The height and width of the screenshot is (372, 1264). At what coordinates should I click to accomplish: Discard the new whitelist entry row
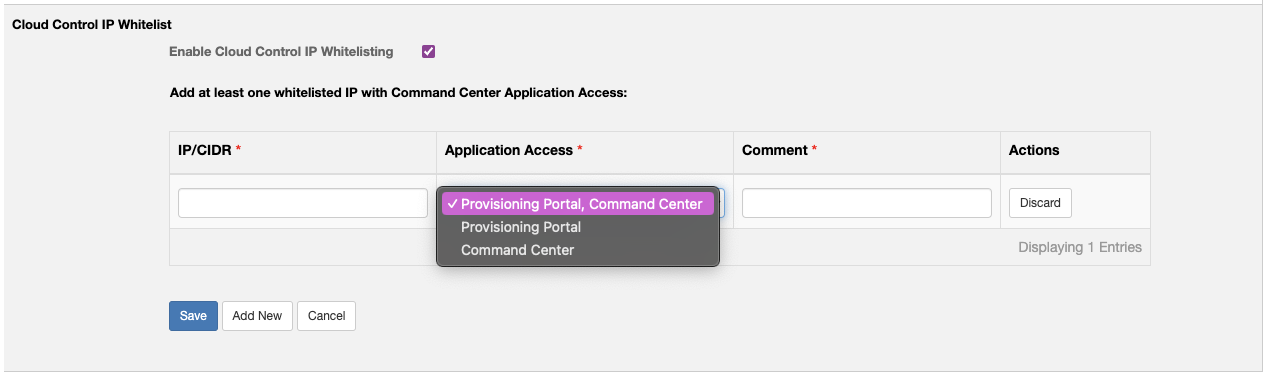pyautogui.click(x=1040, y=203)
